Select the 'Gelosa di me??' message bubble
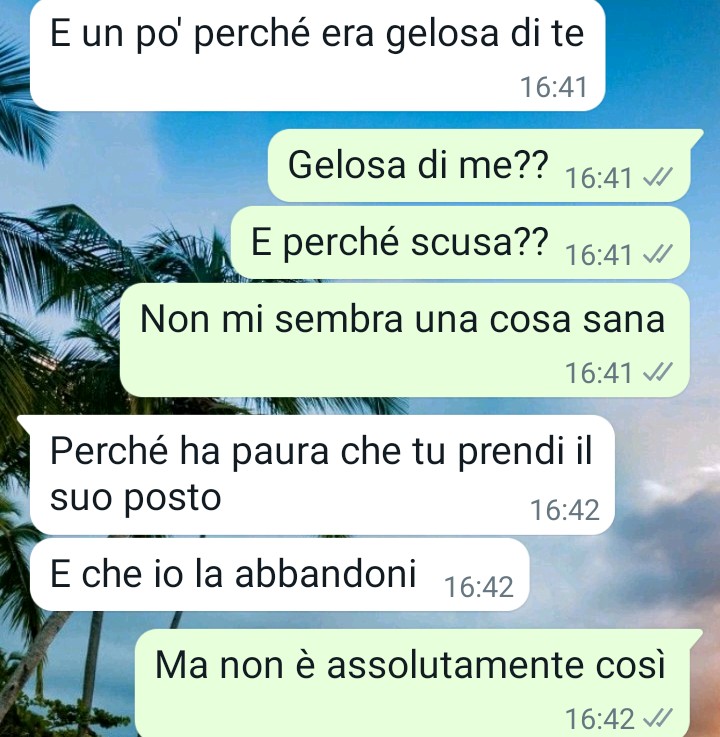The width and height of the screenshot is (720, 737). 479,165
